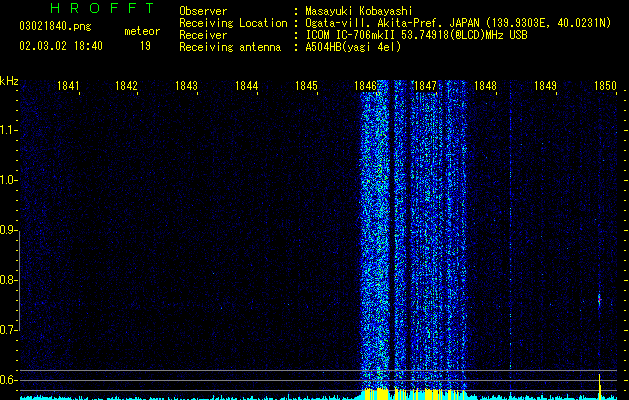Image resolution: width=629 pixels, height=400 pixels.
Task: Click the 1850 time axis marker
Action: (x=605, y=86)
